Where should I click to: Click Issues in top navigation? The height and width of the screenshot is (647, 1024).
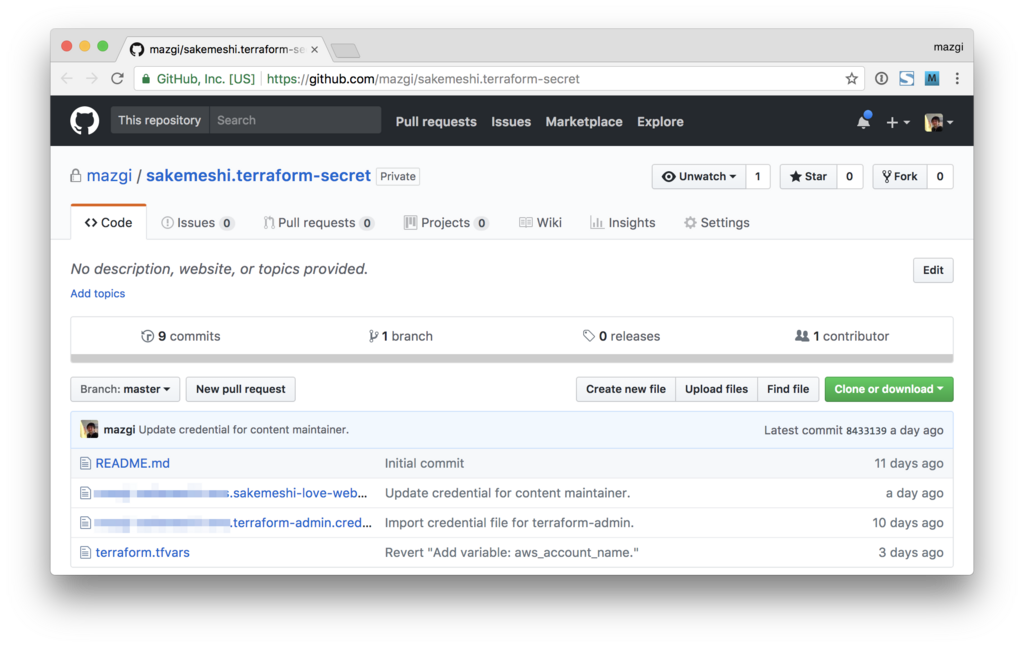[x=511, y=121]
